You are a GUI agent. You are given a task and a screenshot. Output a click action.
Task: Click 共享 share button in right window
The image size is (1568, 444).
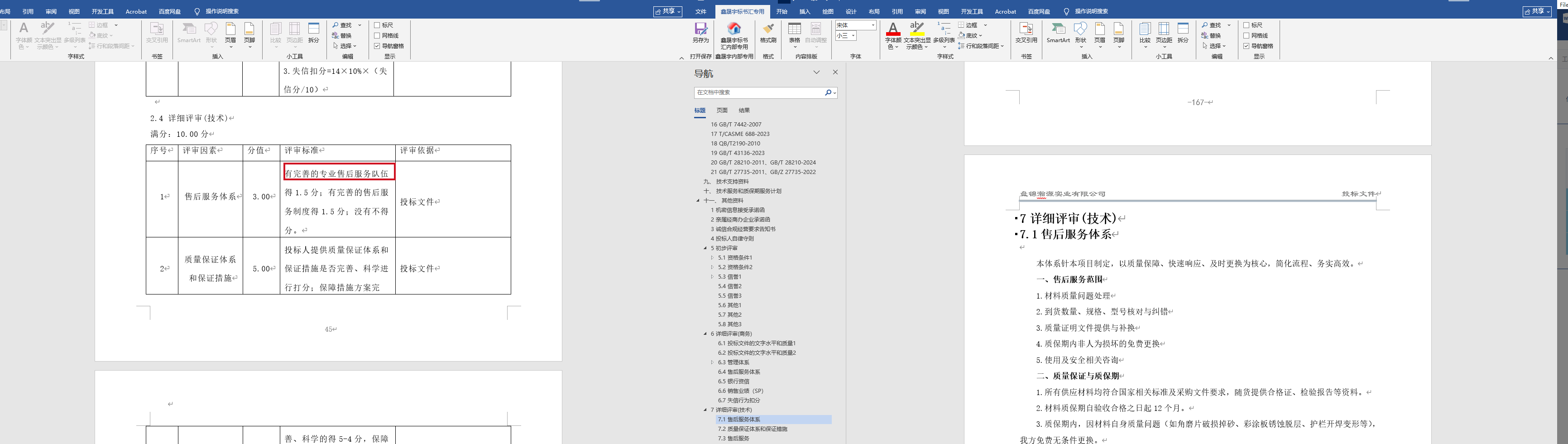1536,12
